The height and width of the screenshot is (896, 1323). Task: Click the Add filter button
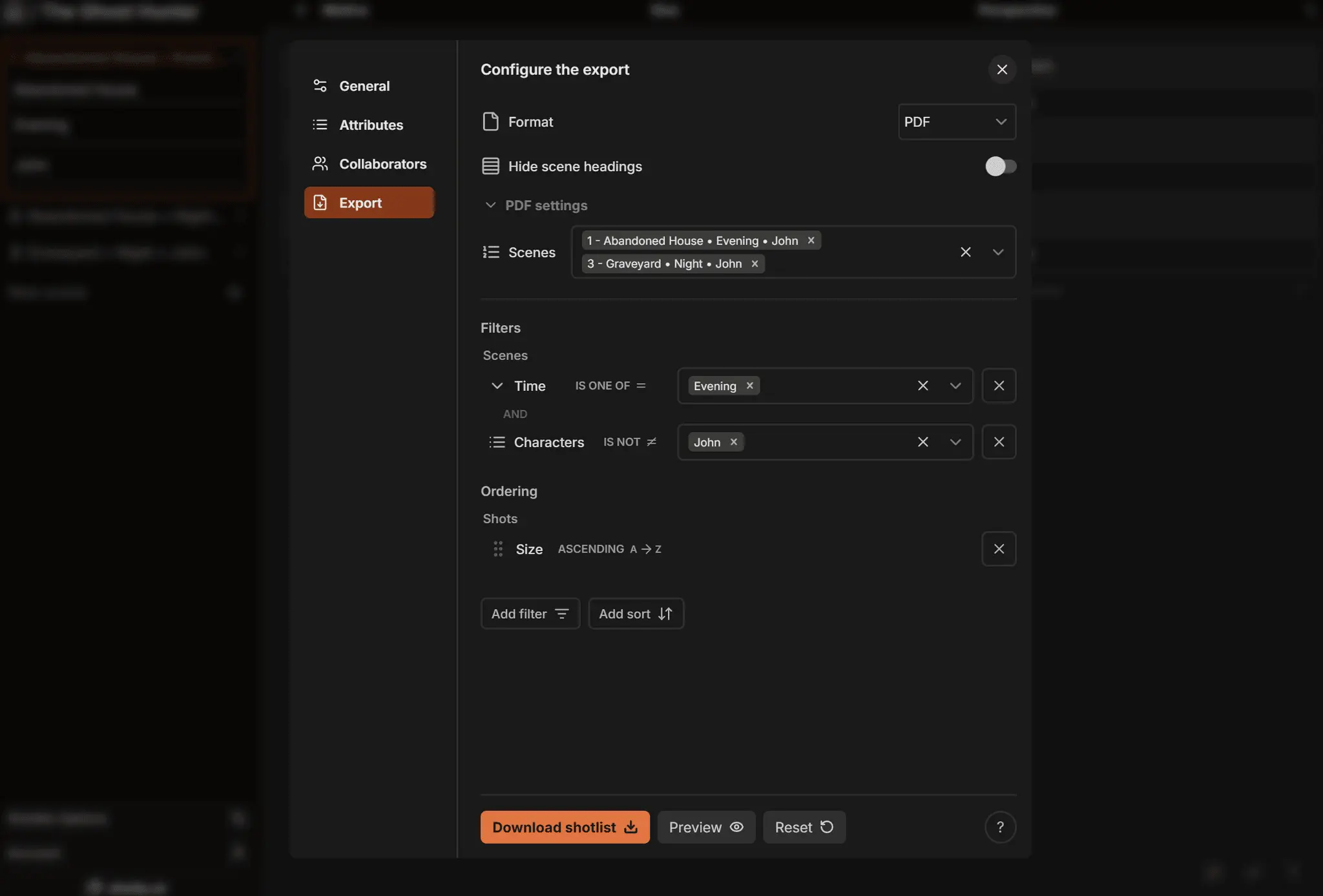(x=530, y=614)
